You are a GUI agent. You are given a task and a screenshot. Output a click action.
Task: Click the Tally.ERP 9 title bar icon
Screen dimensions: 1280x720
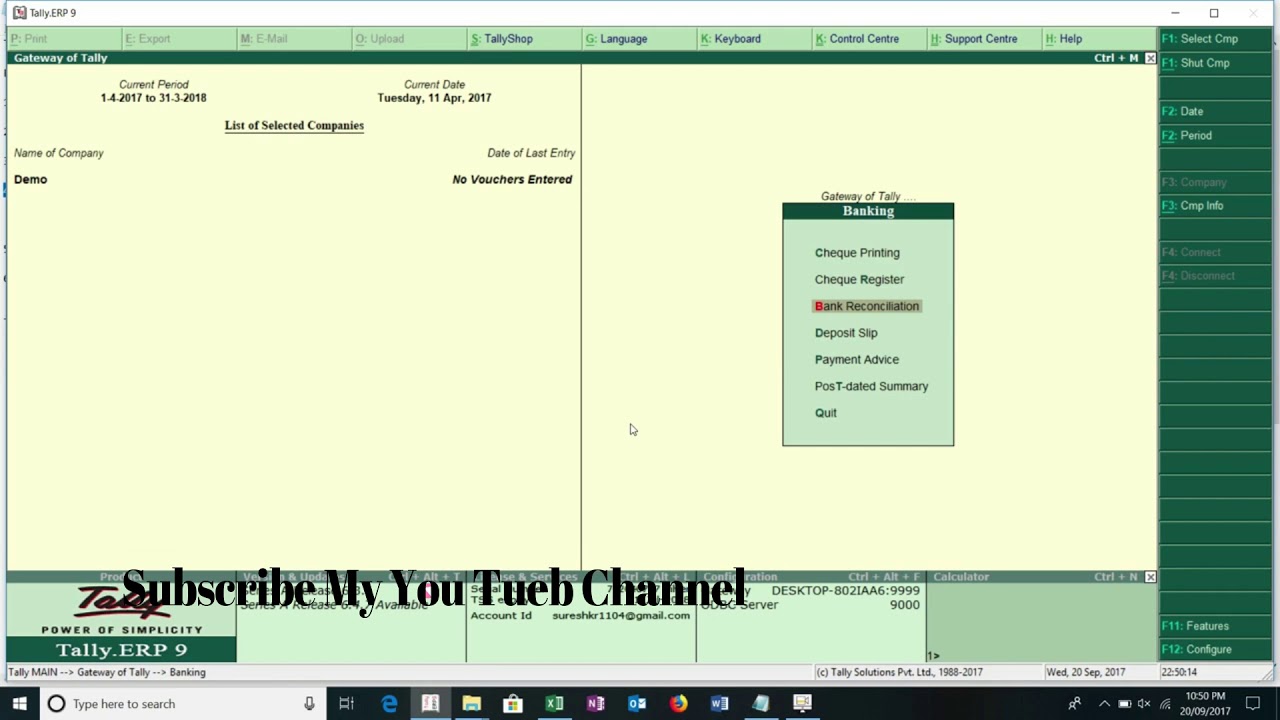(x=19, y=13)
